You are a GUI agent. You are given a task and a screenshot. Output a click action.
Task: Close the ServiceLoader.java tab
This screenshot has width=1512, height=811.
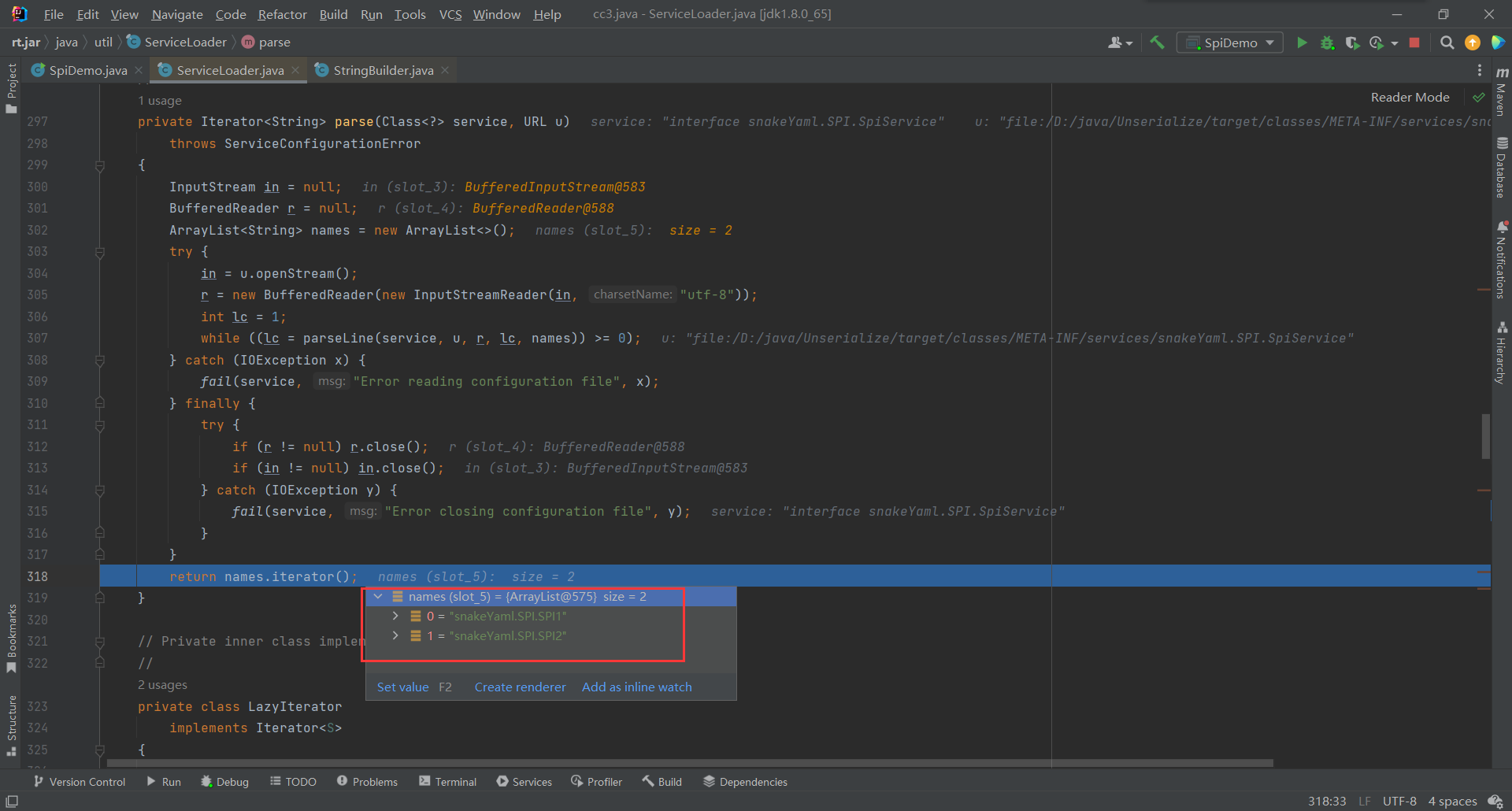[295, 70]
